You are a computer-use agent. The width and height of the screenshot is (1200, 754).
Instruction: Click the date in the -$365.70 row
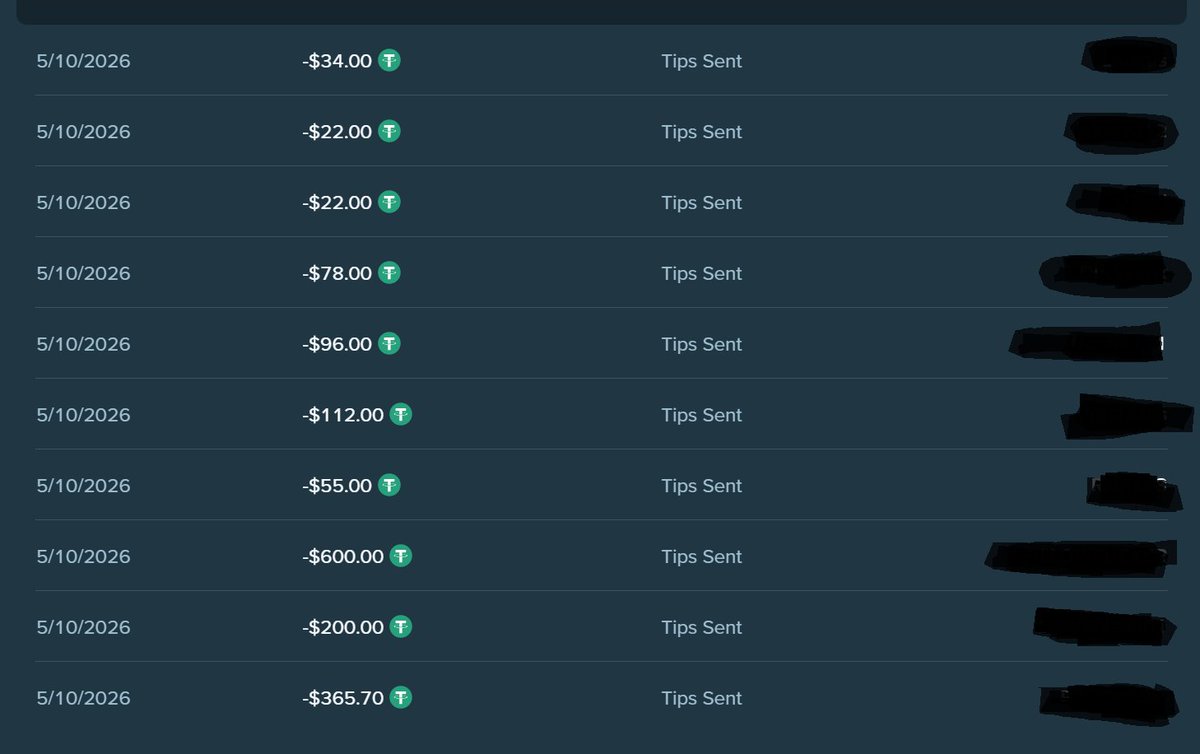(x=84, y=698)
